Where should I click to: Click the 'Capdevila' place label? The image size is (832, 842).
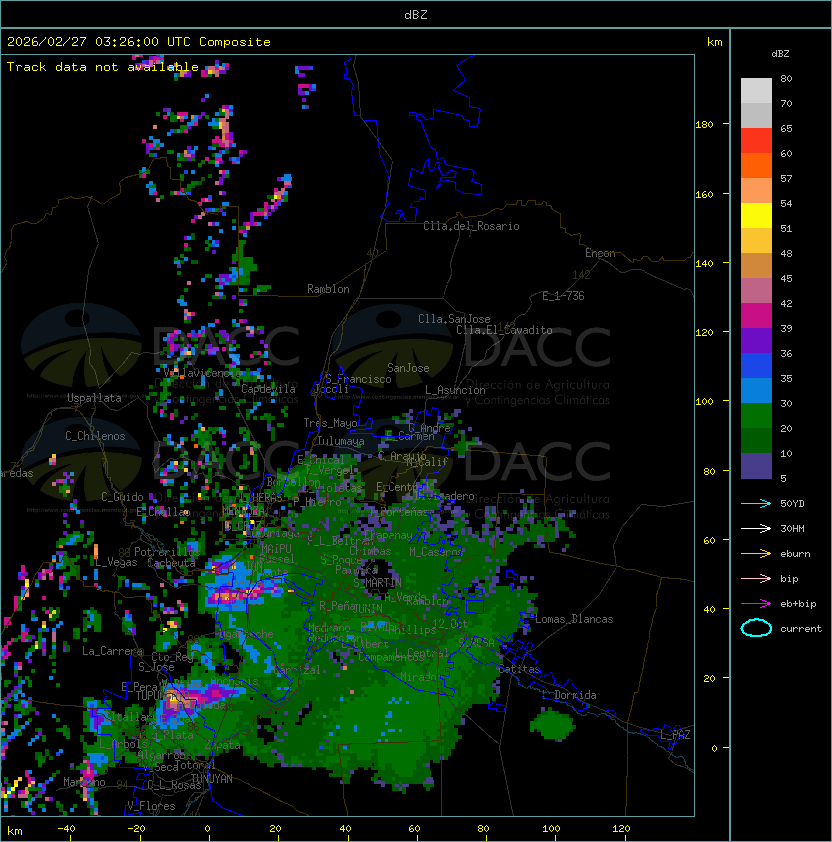268,389
